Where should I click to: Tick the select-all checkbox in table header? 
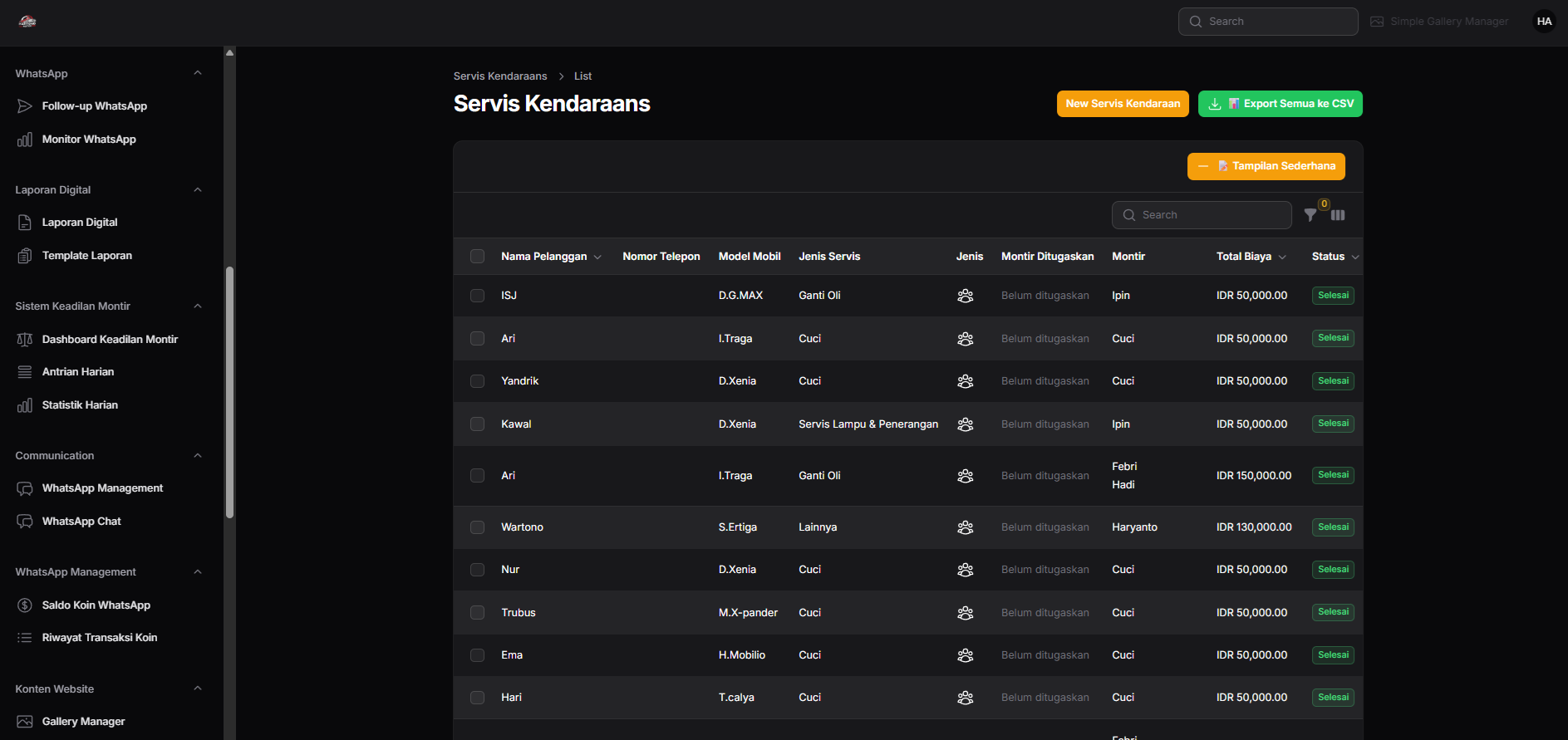477,257
